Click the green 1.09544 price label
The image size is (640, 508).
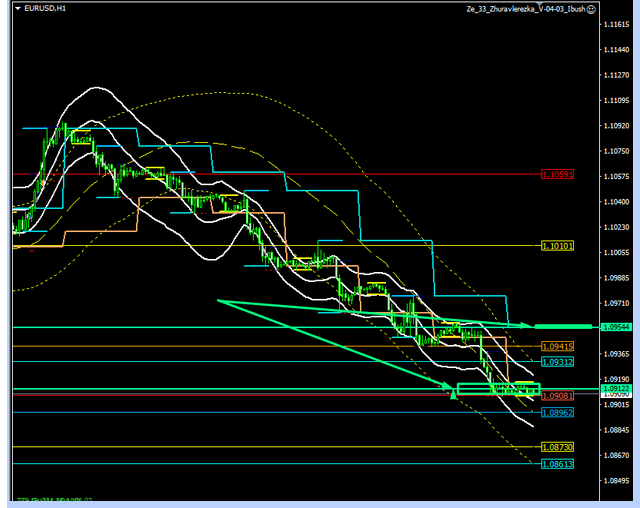(615, 326)
